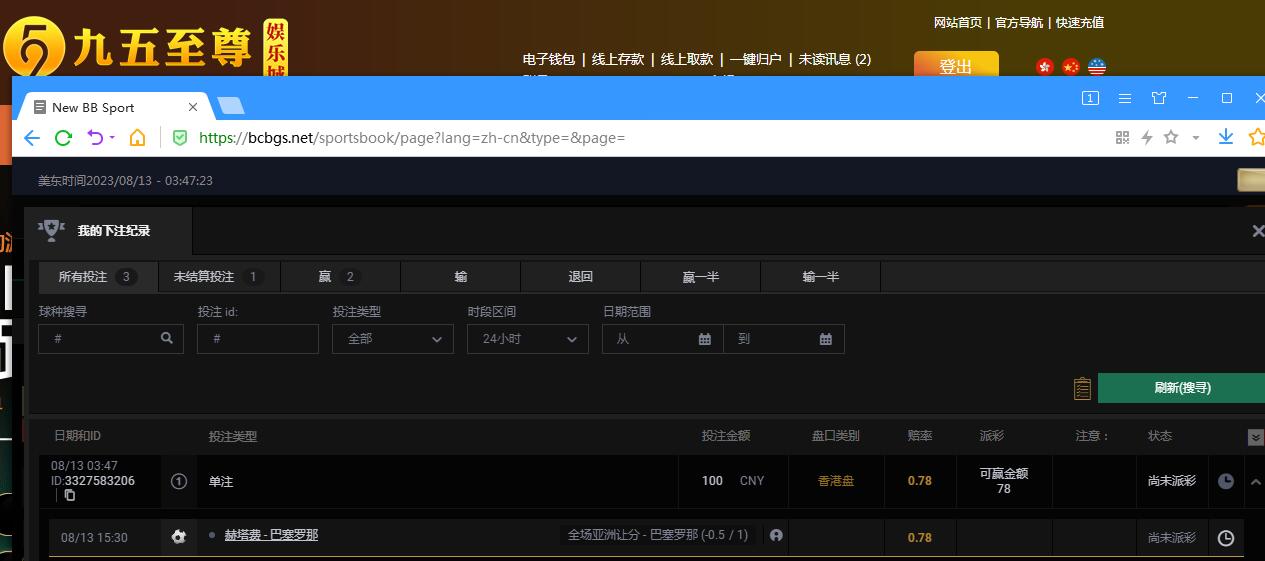The image size is (1265, 561).
Task: Open the browser downloads icon
Action: [1226, 137]
